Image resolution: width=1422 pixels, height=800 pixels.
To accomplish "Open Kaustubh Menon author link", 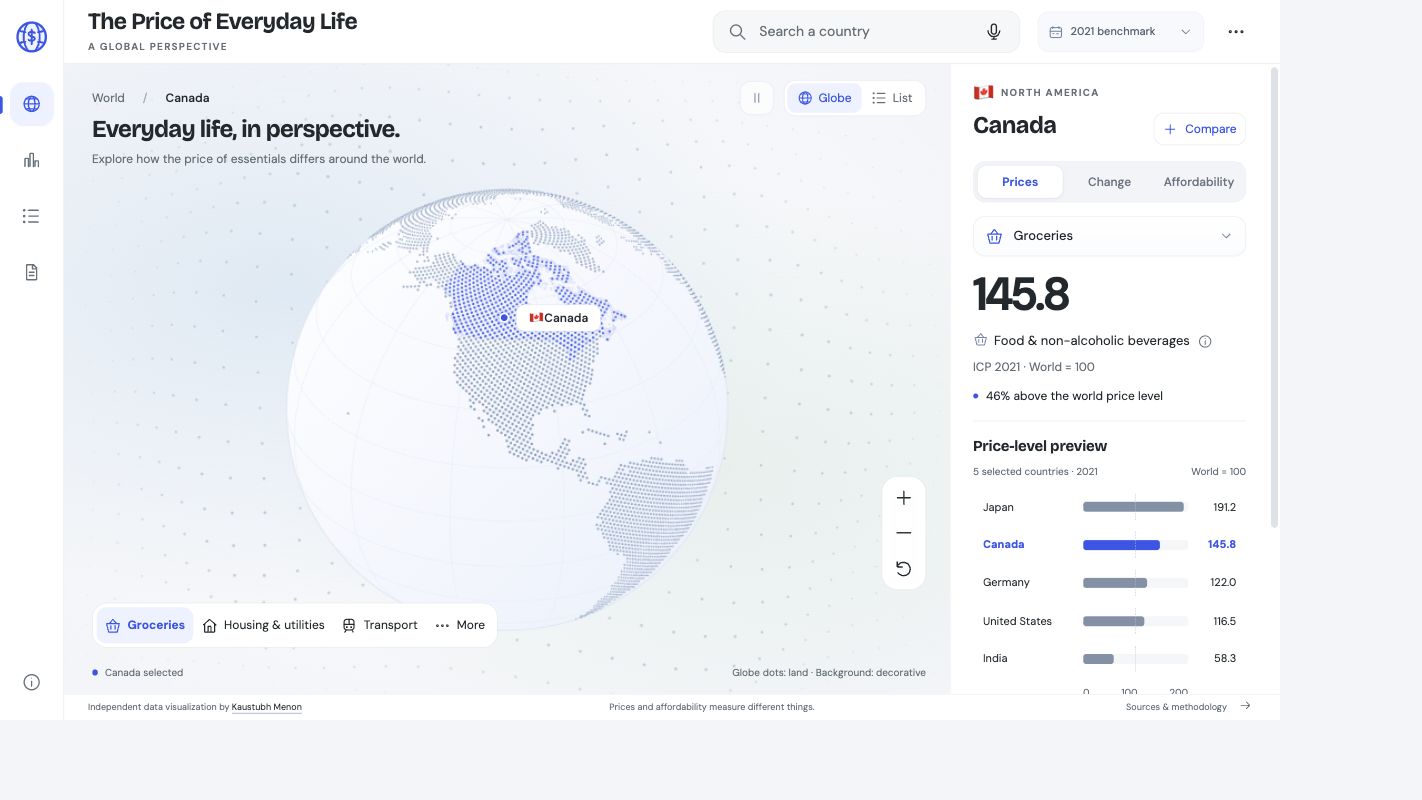I will [x=267, y=707].
